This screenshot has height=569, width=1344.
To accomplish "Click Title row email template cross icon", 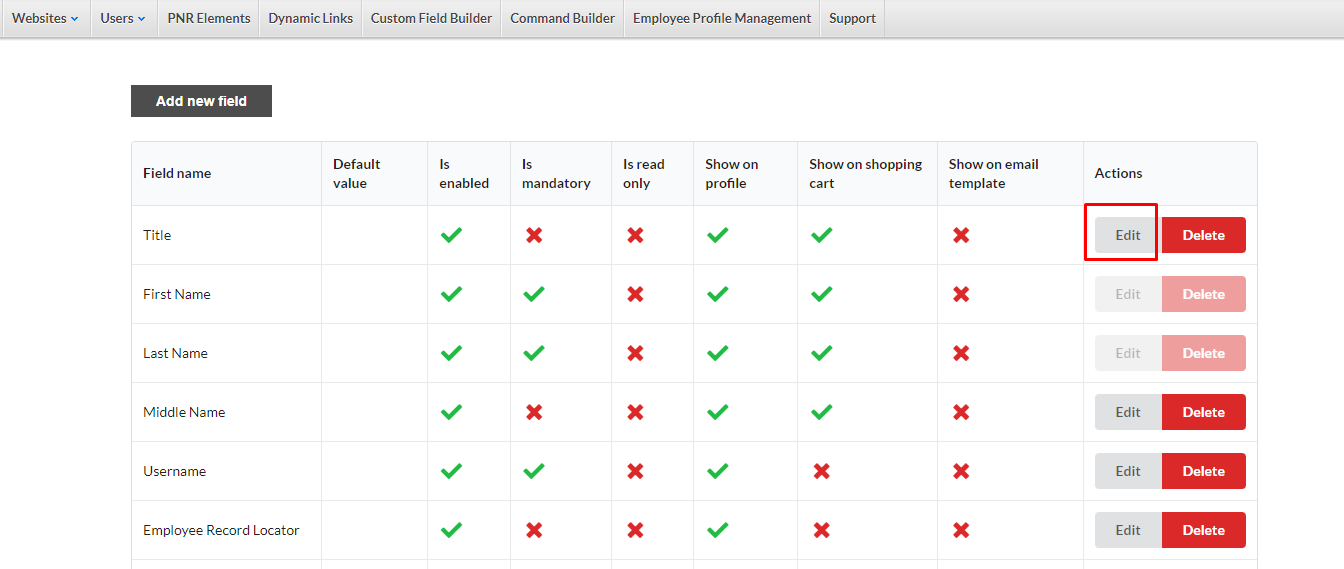I will (x=961, y=235).
